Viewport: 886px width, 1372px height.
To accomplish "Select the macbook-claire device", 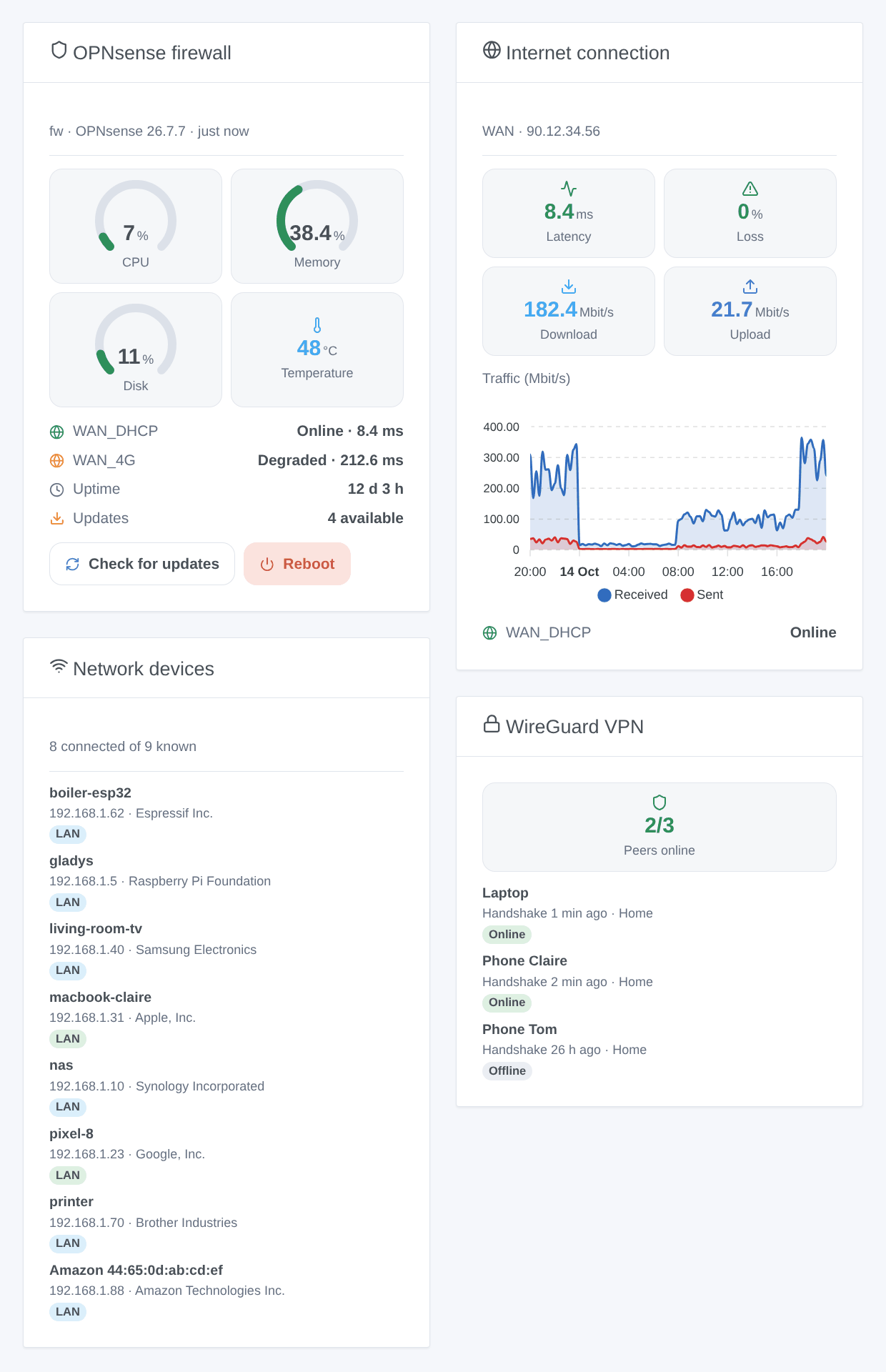I will pyautogui.click(x=227, y=1018).
